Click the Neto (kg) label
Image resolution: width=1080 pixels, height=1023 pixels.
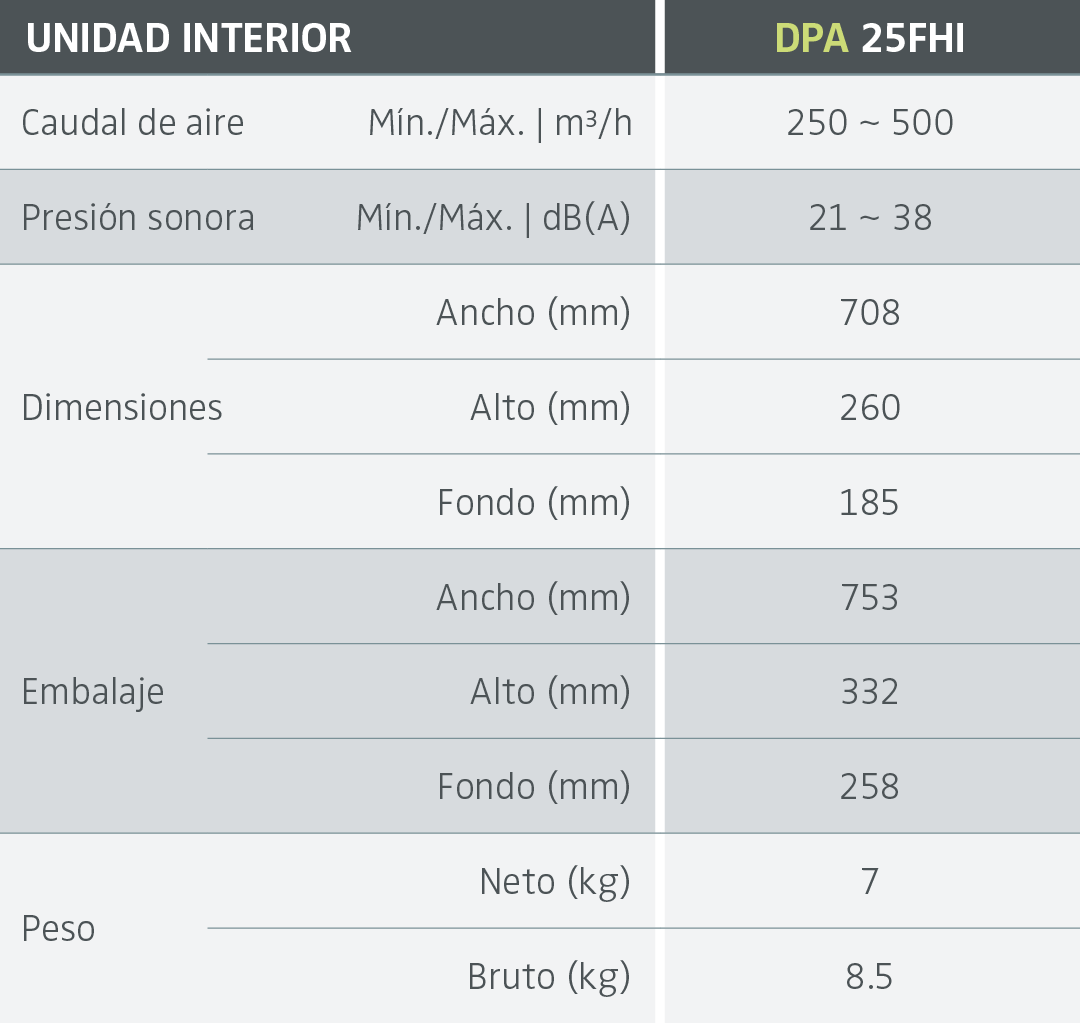(555, 882)
